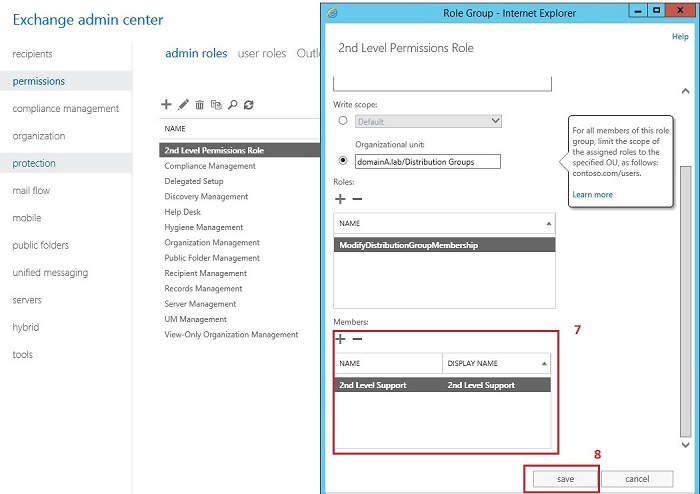
Task: Click the search magnifier icon in admin roles toolbar
Action: tap(233, 105)
